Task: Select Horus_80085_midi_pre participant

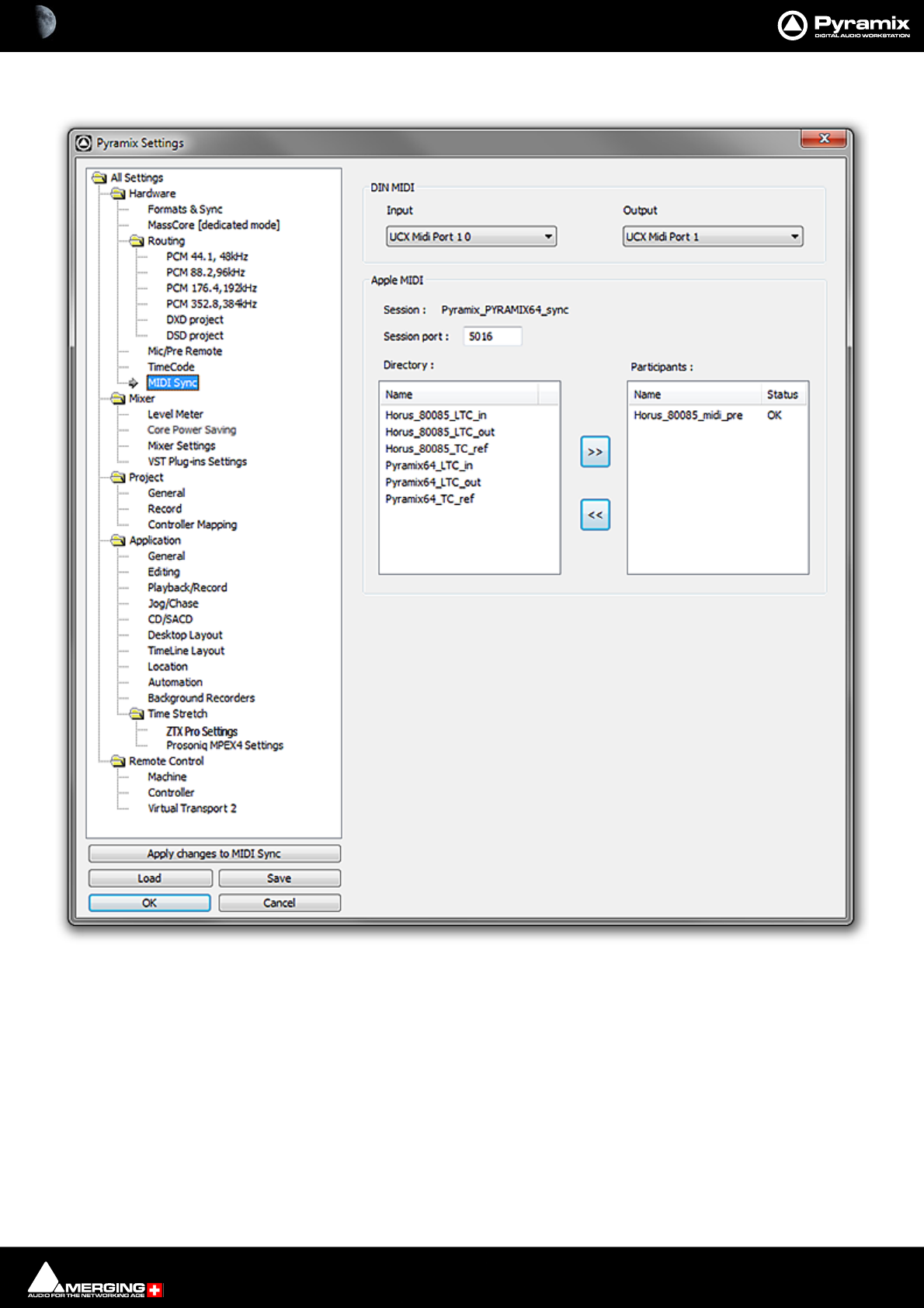Action: coord(688,416)
